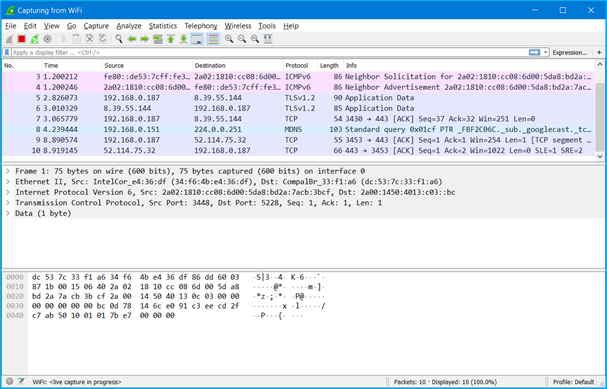This screenshot has width=607, height=389.
Task: Expand Internet Protocol Version 6 row
Action: coord(7,192)
